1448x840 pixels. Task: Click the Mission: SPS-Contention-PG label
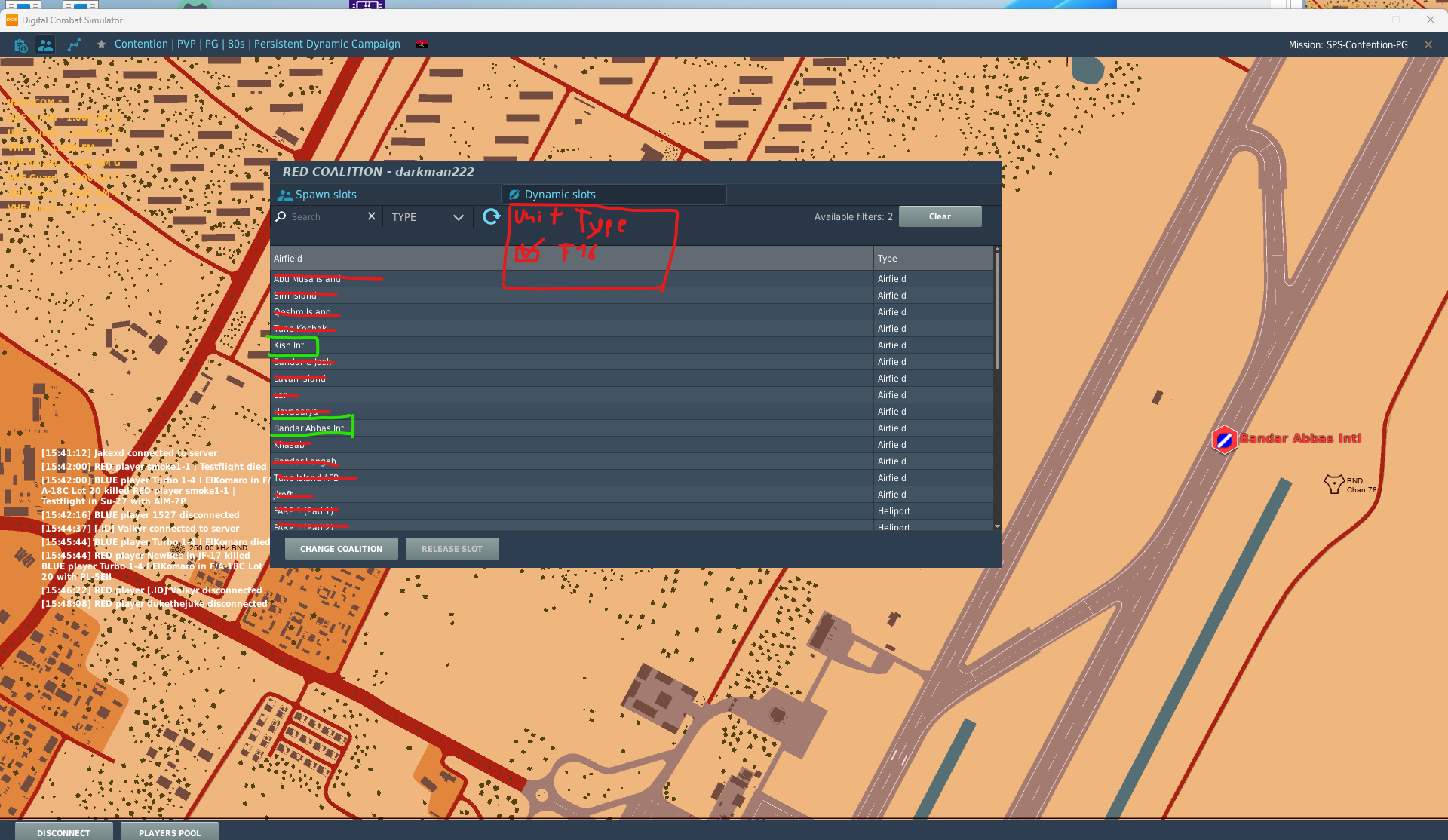coord(1348,45)
